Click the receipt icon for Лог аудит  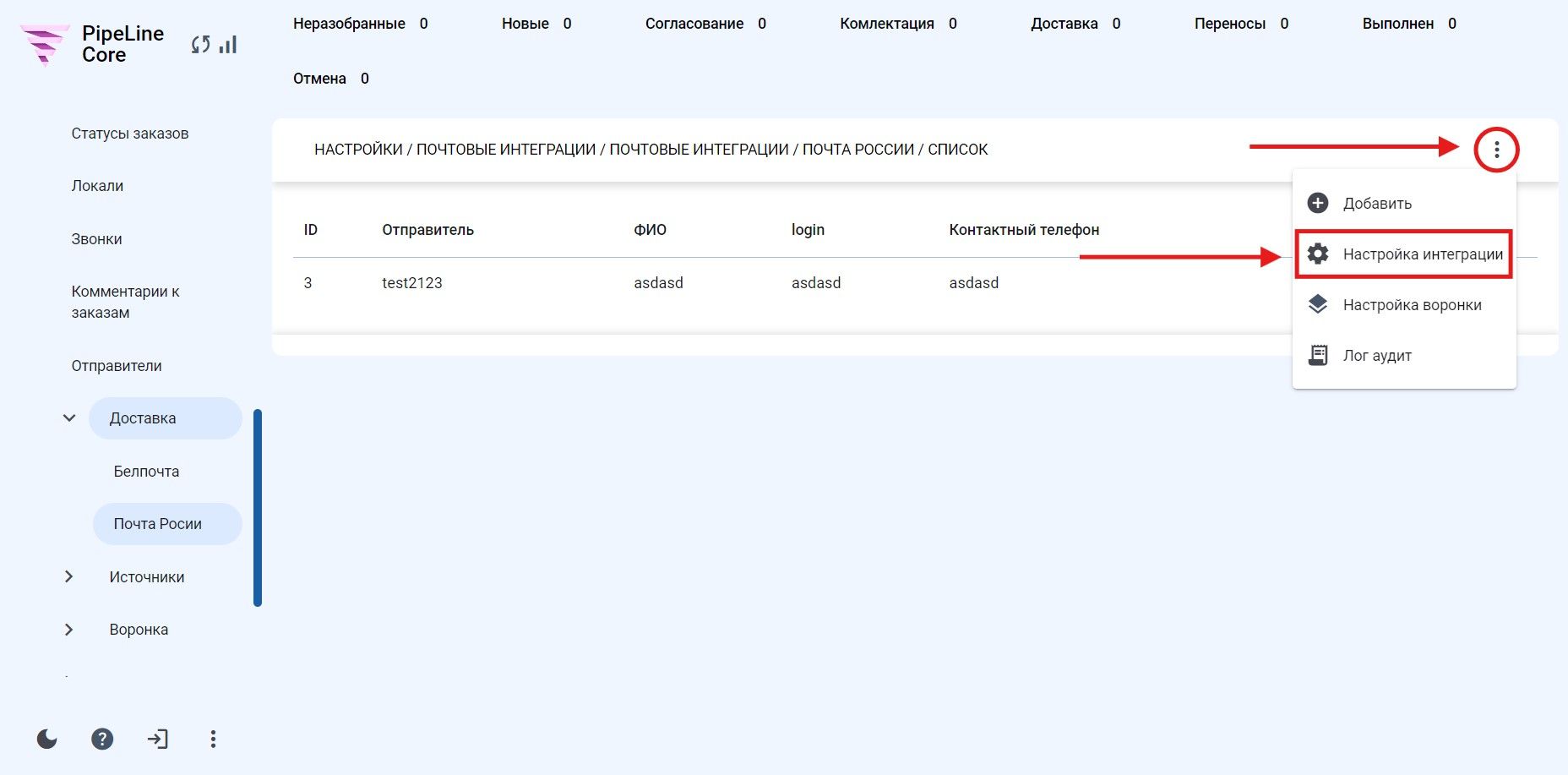(x=1317, y=355)
